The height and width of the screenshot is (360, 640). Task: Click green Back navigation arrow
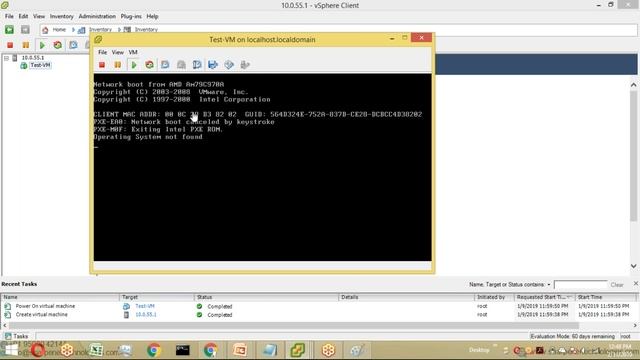coord(9,29)
